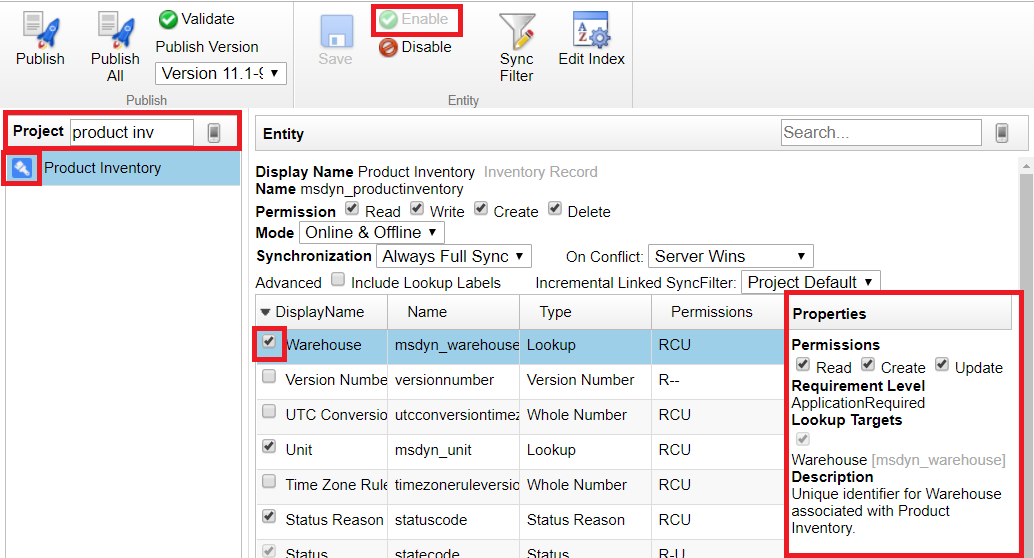Open the Edit Index tool
The height and width of the screenshot is (558, 1034).
[x=591, y=31]
